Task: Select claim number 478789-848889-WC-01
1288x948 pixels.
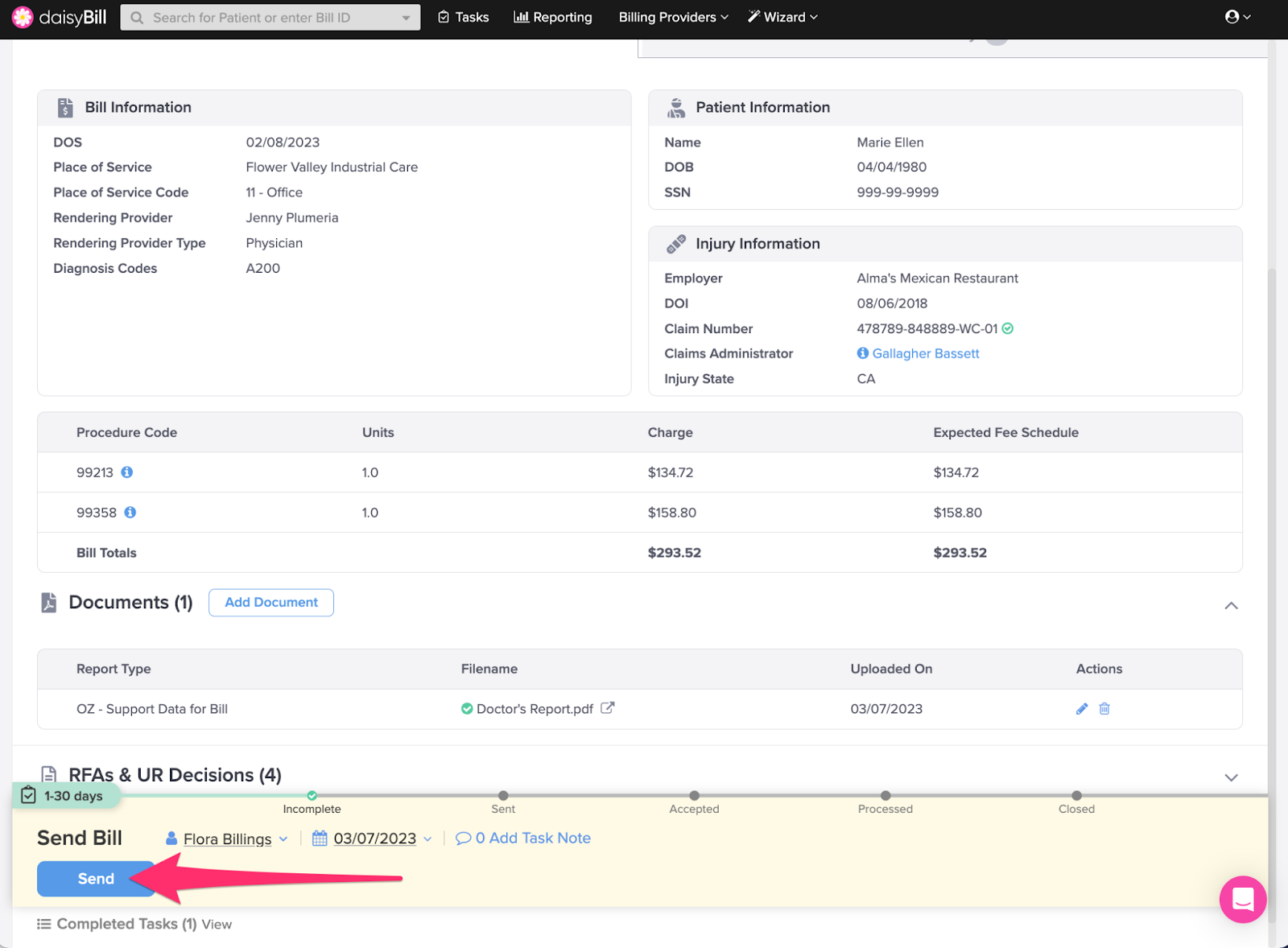Action: coord(927,328)
